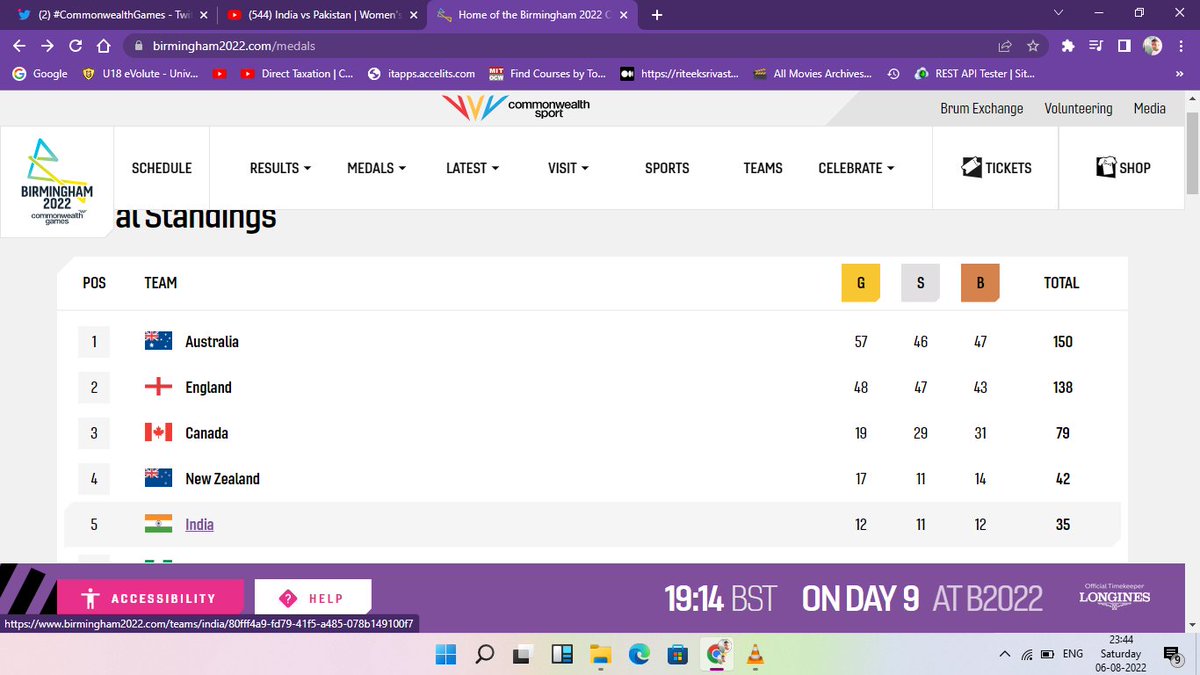
Task: Open the Chrome extensions puzzle icon
Action: click(x=1068, y=46)
